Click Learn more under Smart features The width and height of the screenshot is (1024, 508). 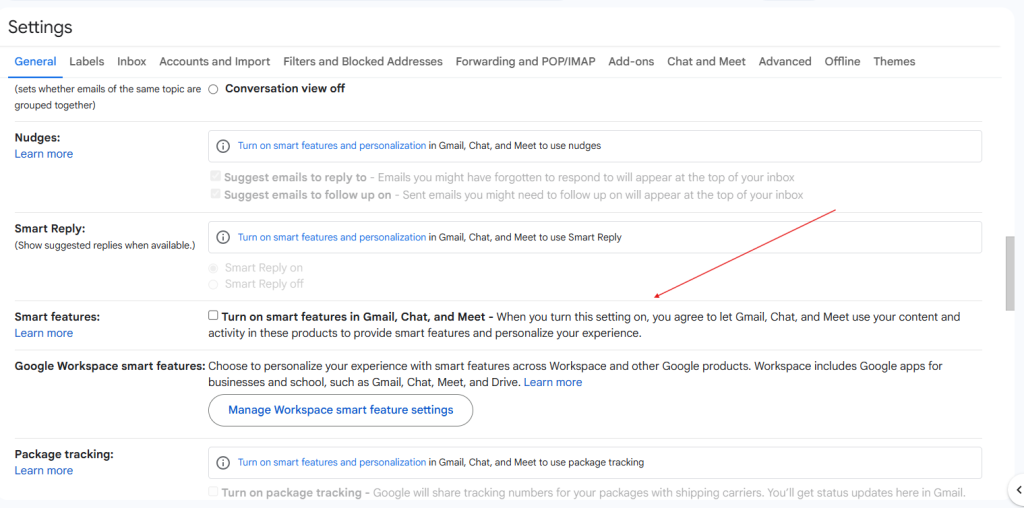pyautogui.click(x=43, y=333)
